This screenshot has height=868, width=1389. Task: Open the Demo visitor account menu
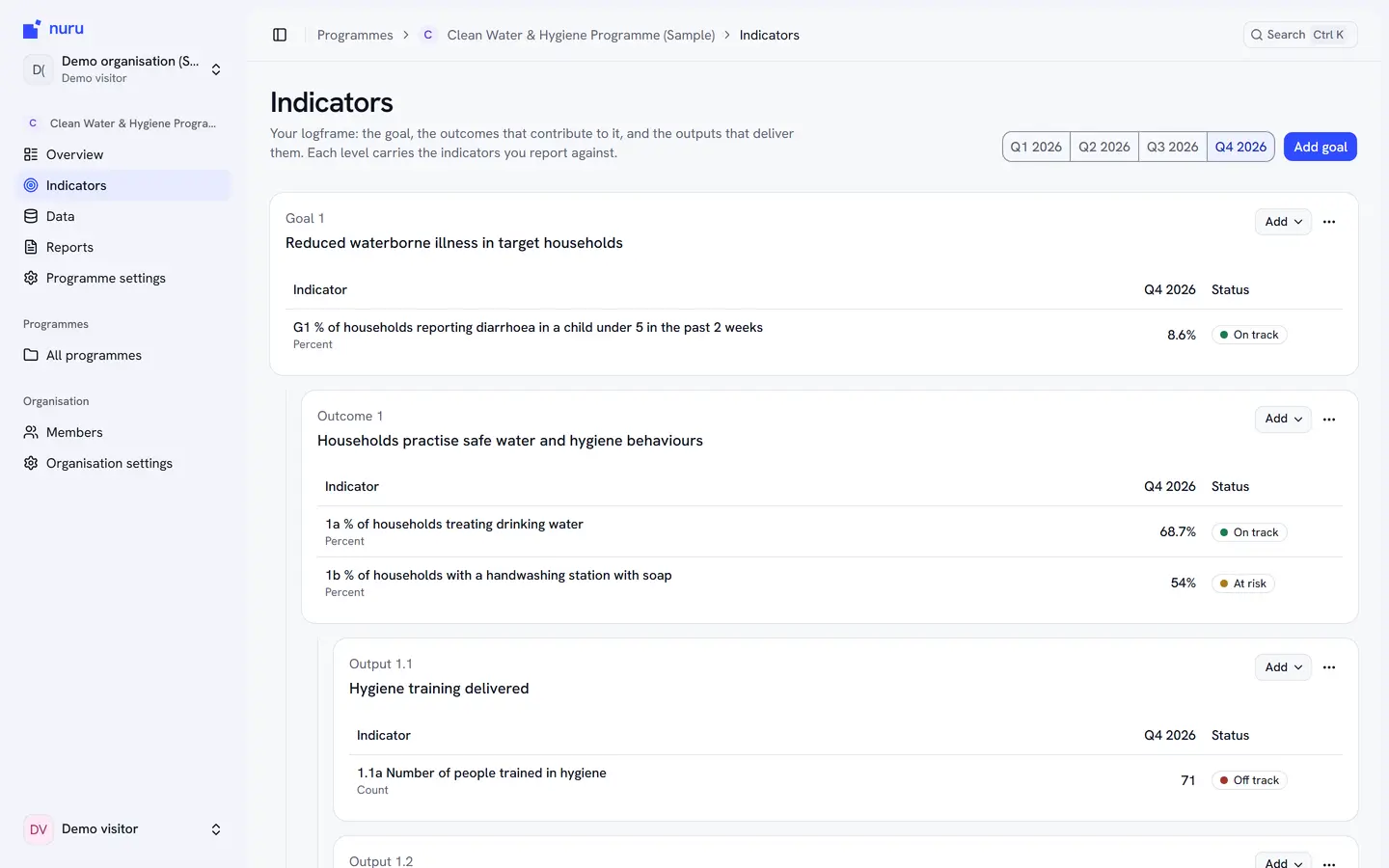[x=123, y=829]
